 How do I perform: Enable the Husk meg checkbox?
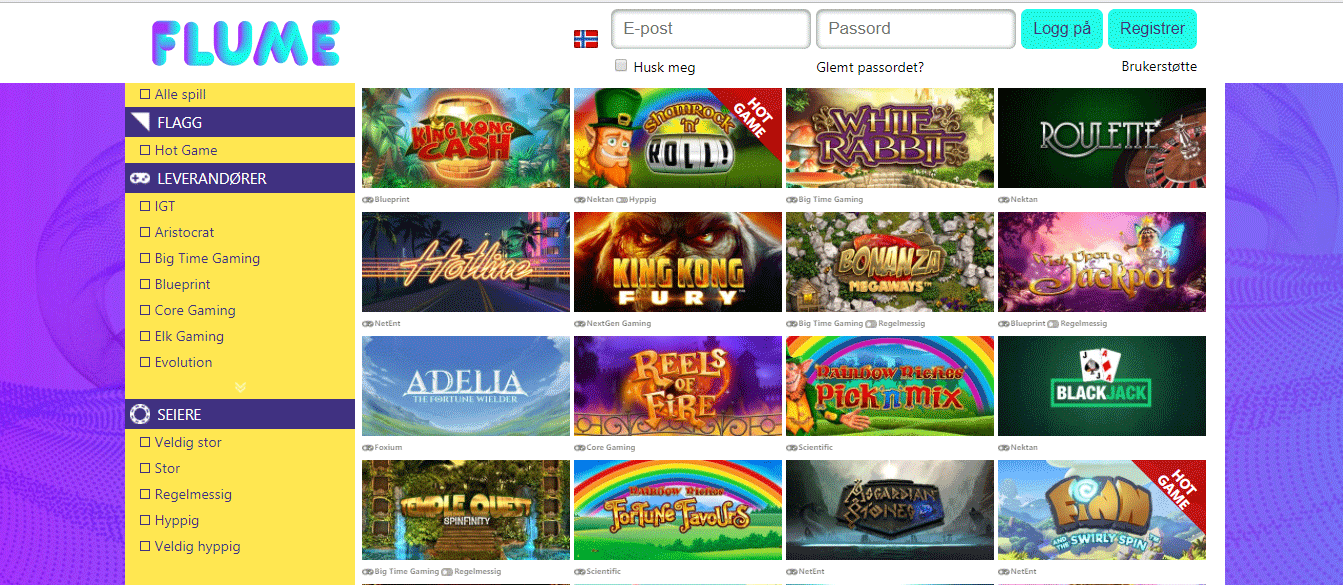click(621, 65)
